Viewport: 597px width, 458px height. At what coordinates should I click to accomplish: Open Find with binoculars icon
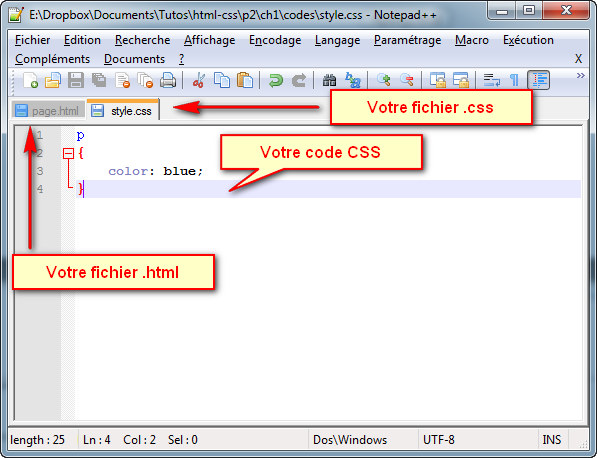tap(329, 80)
